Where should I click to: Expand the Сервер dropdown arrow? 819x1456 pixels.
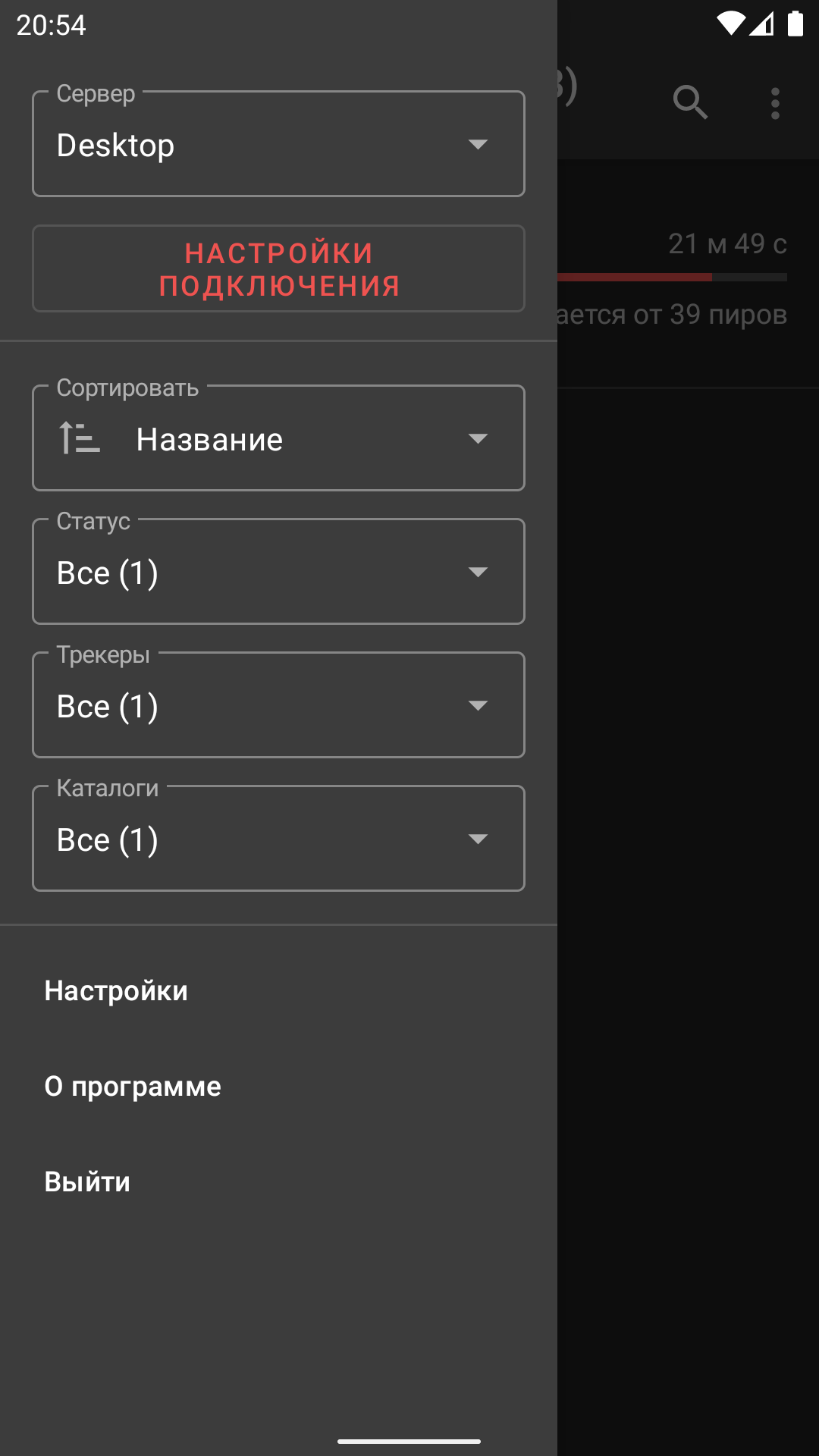478,144
